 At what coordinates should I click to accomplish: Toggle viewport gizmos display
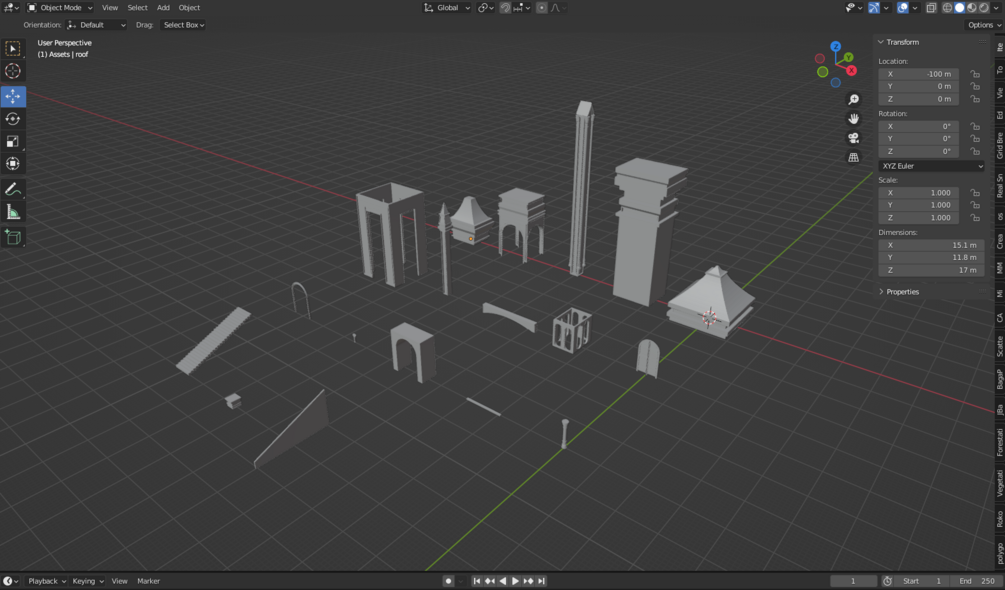pos(874,8)
